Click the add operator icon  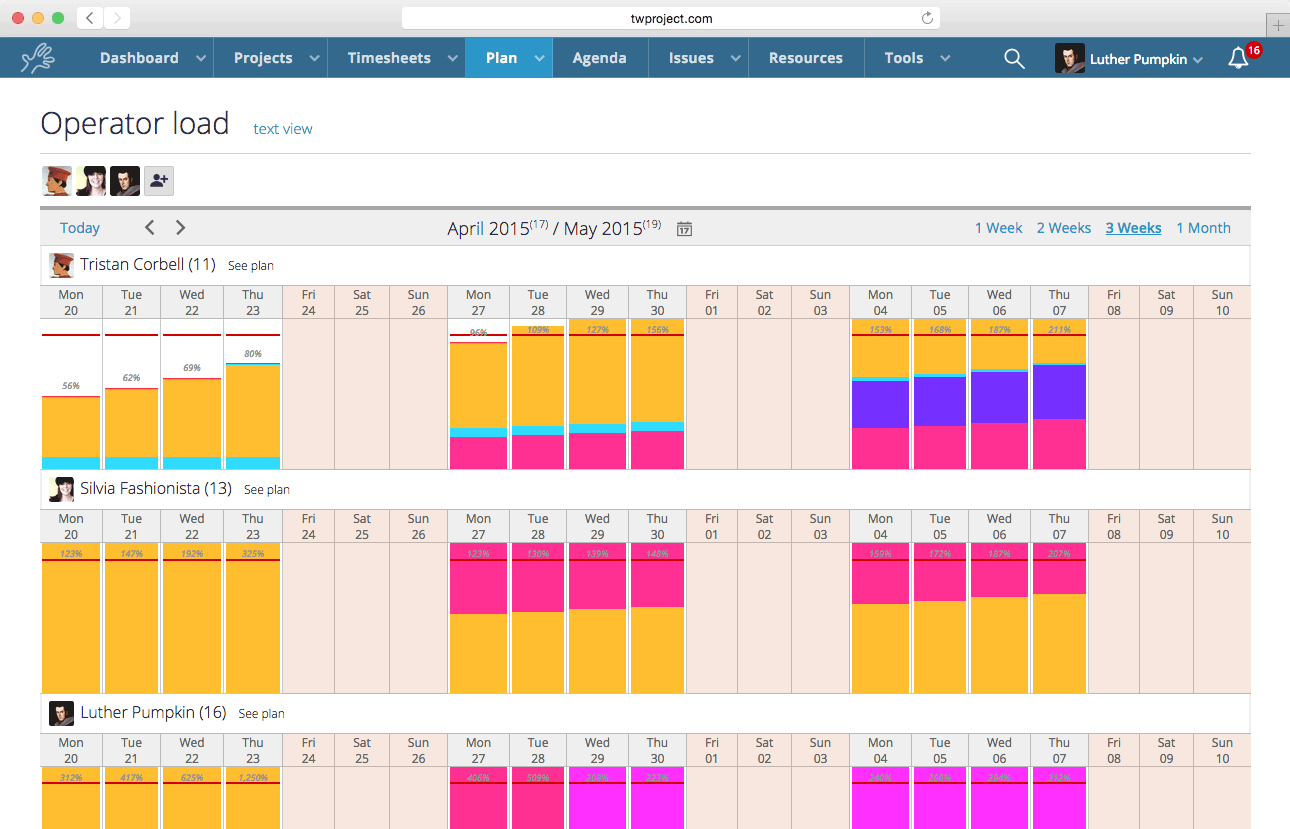[159, 181]
